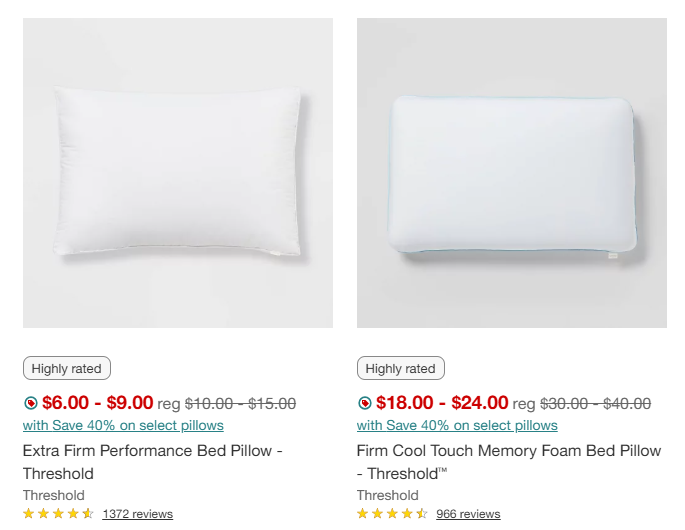Open the Save 40% deal under $18.00 - $24.00
The image size is (685, 530).
pos(457,425)
